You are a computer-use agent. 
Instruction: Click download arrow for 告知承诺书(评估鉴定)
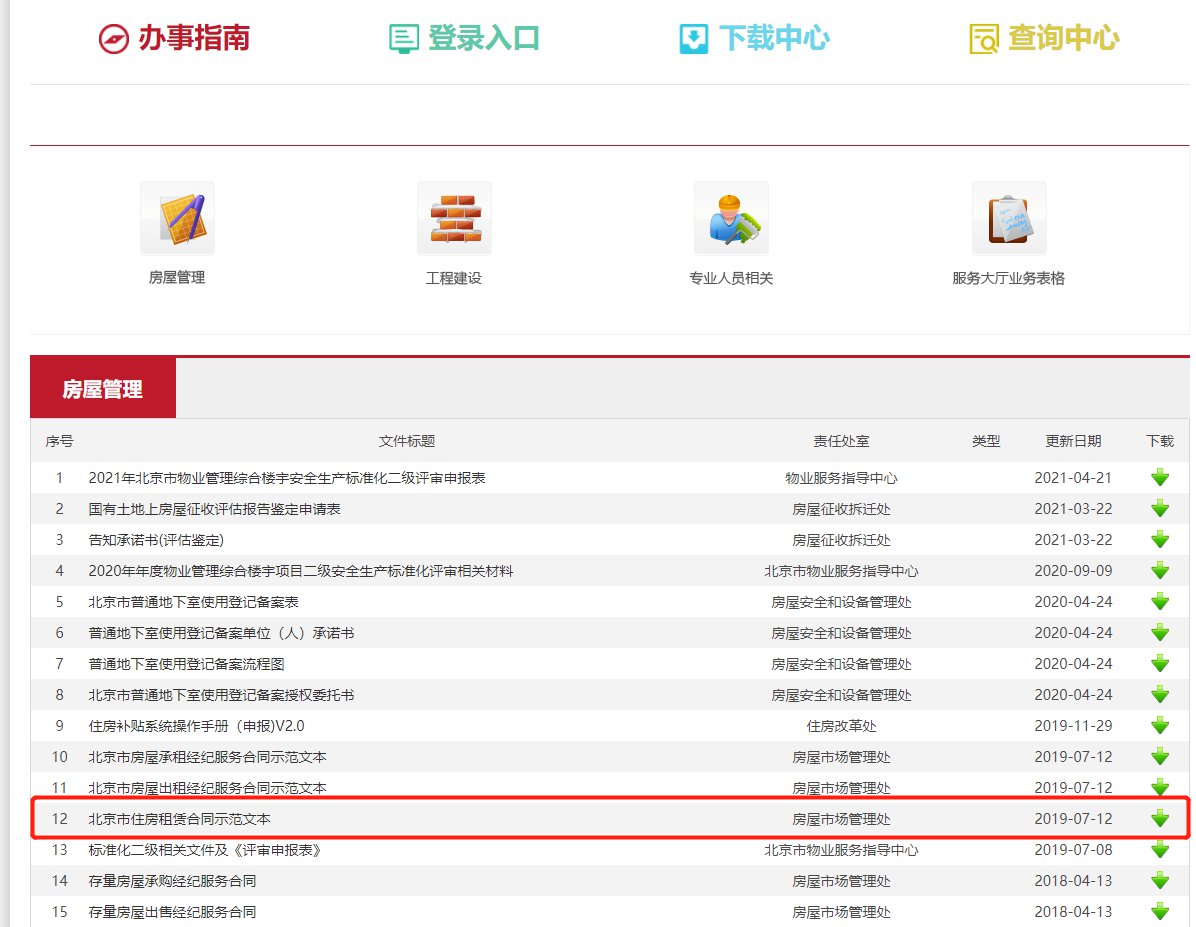(1160, 540)
